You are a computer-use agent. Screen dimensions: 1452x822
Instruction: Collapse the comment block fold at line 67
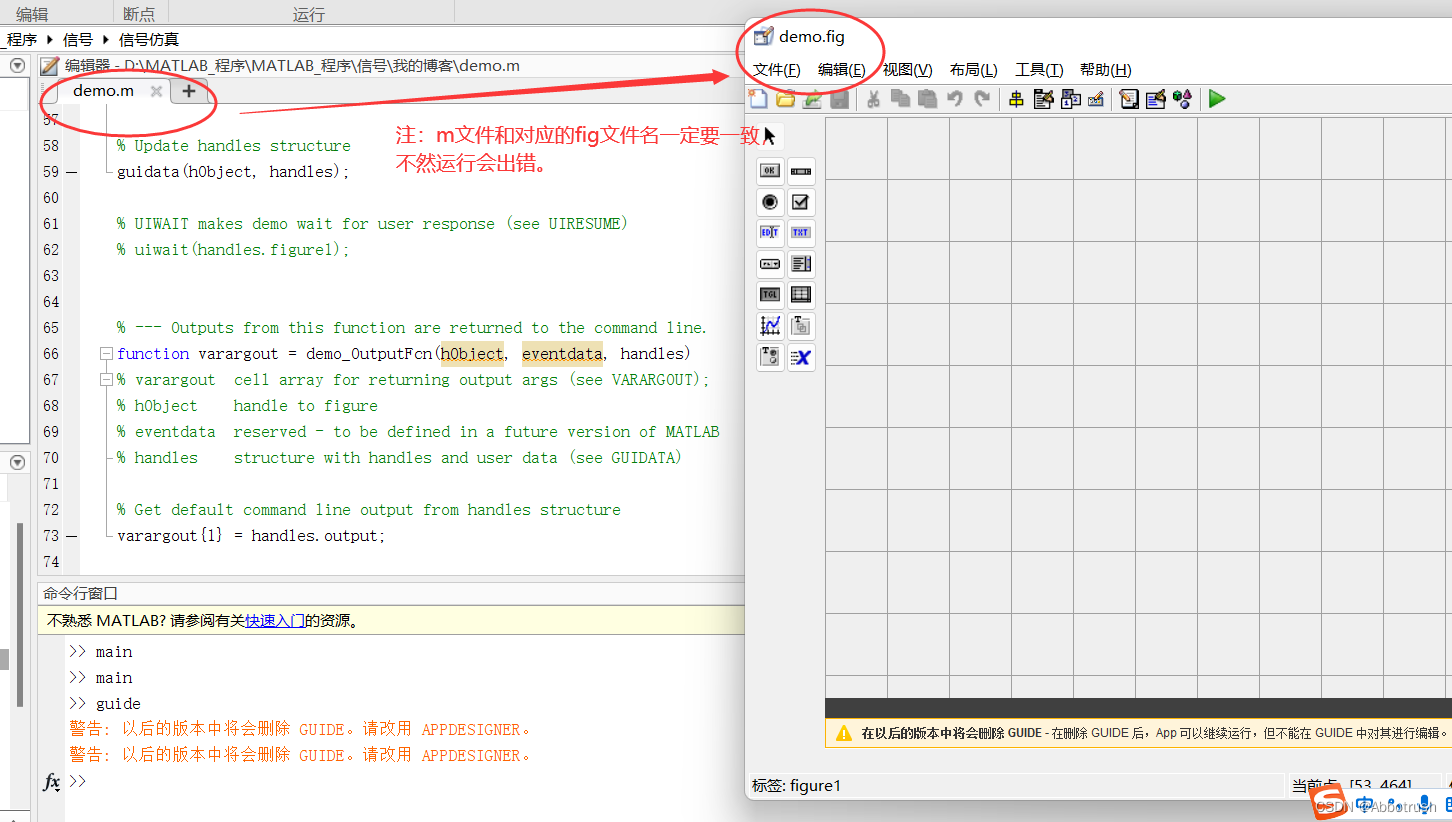106,380
